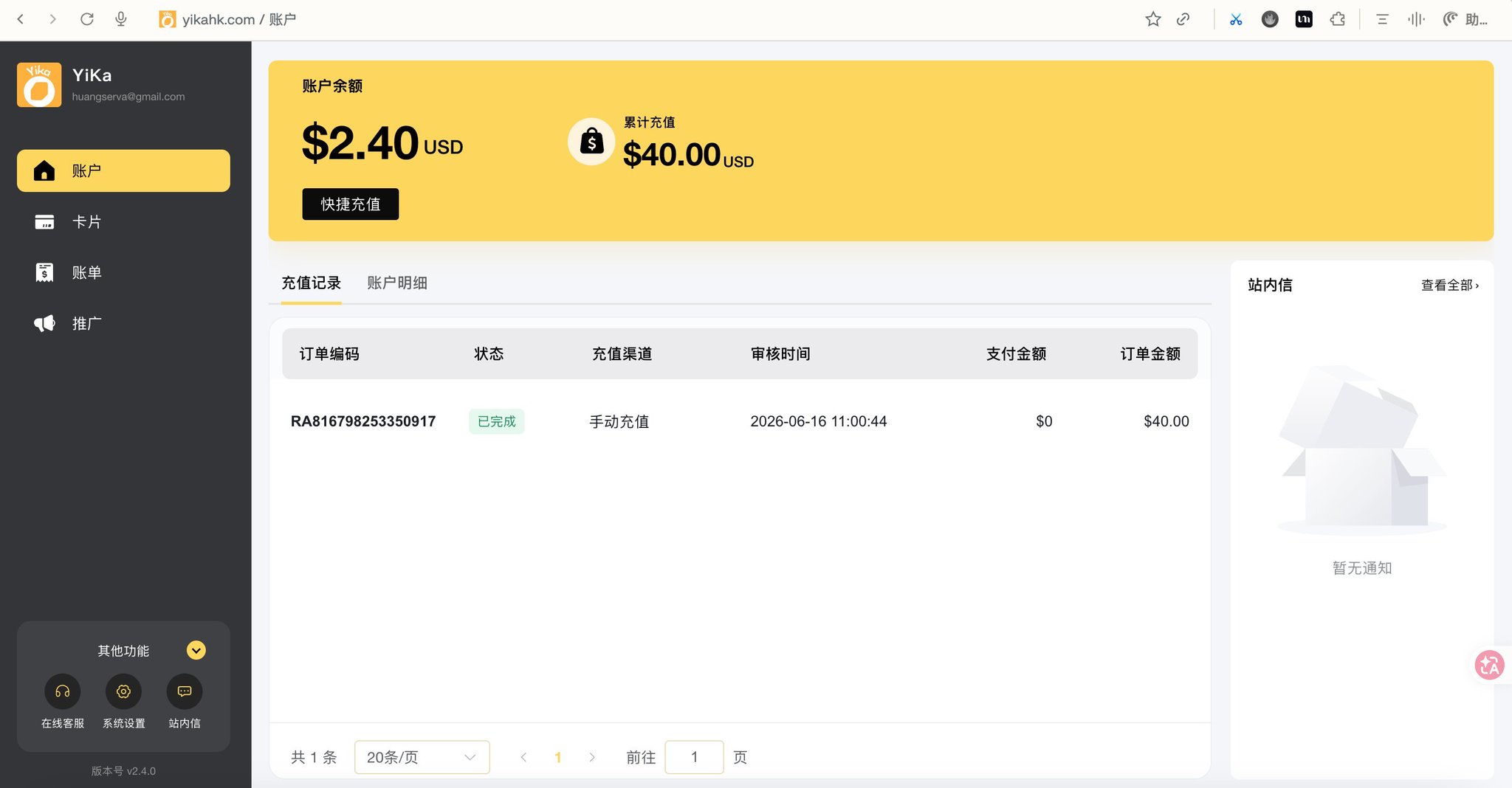Open 站内信 message icon in the sidebar
The image size is (1512, 788).
pos(185,691)
